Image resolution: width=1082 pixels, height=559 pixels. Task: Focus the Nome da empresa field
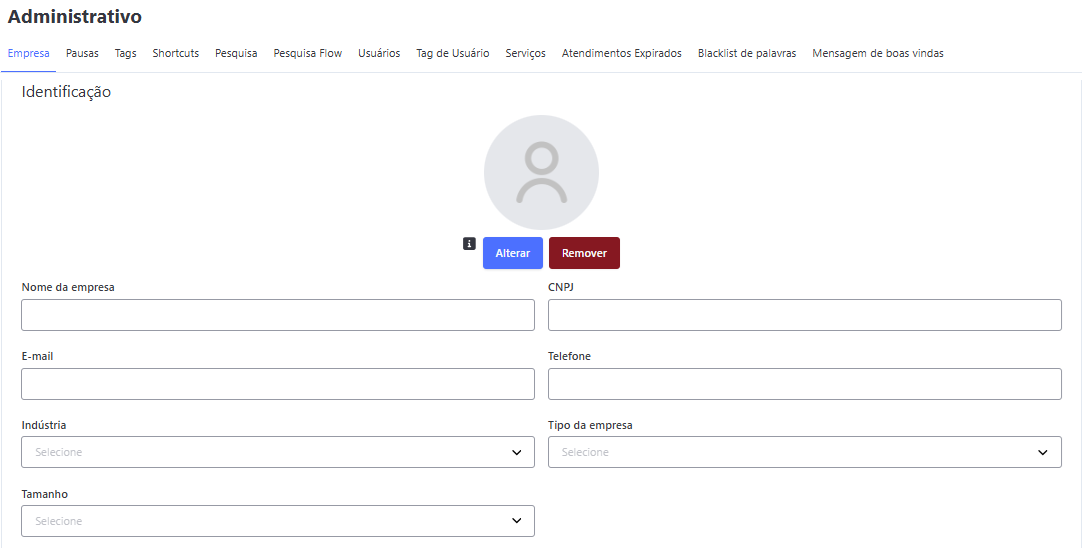pyautogui.click(x=278, y=315)
